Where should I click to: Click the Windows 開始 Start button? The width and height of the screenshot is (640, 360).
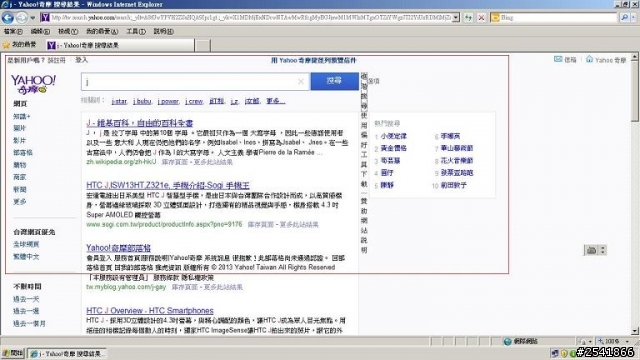13,353
